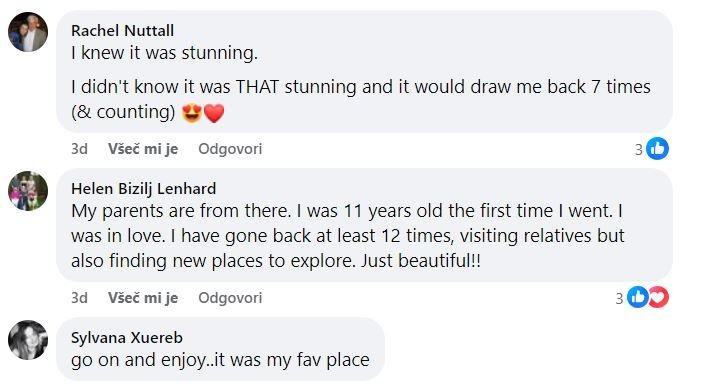The width and height of the screenshot is (707, 384).
Task: View reaction count on Helen's comment
Action: (619, 298)
